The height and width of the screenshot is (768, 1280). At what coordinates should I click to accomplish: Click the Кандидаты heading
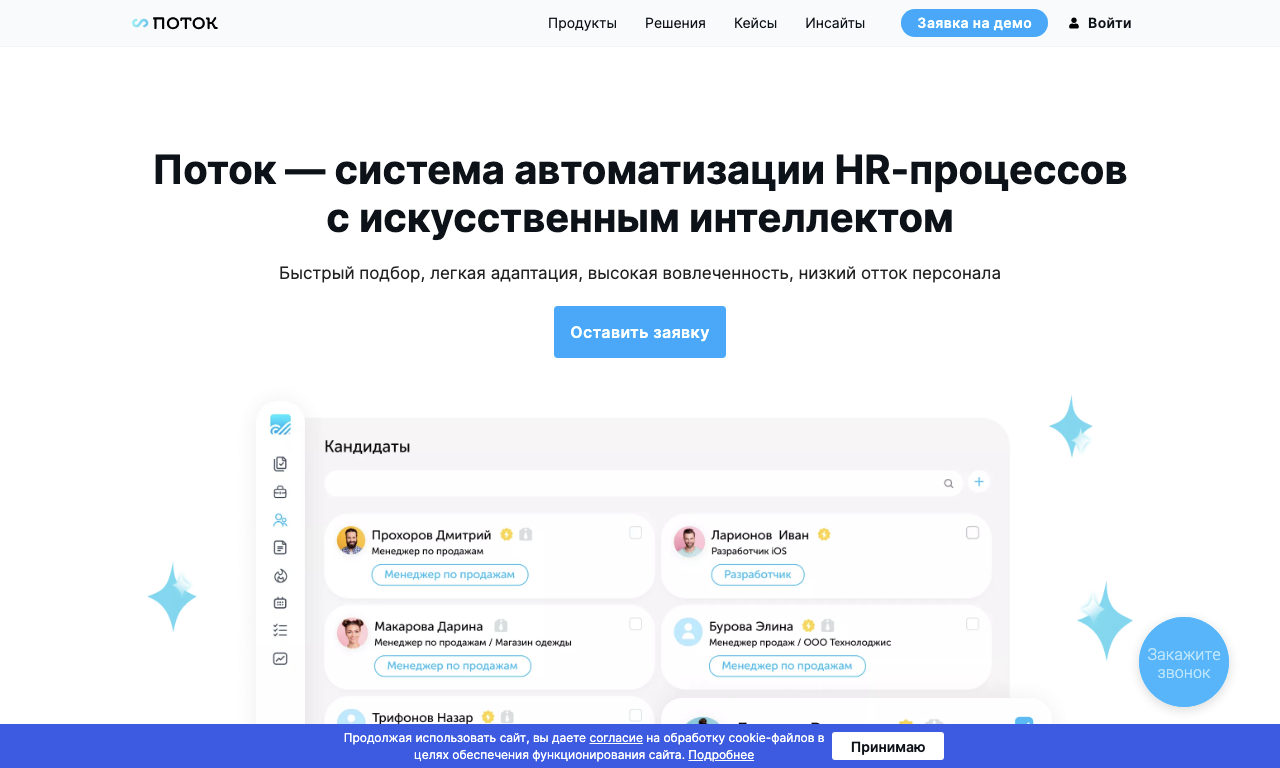(x=367, y=446)
